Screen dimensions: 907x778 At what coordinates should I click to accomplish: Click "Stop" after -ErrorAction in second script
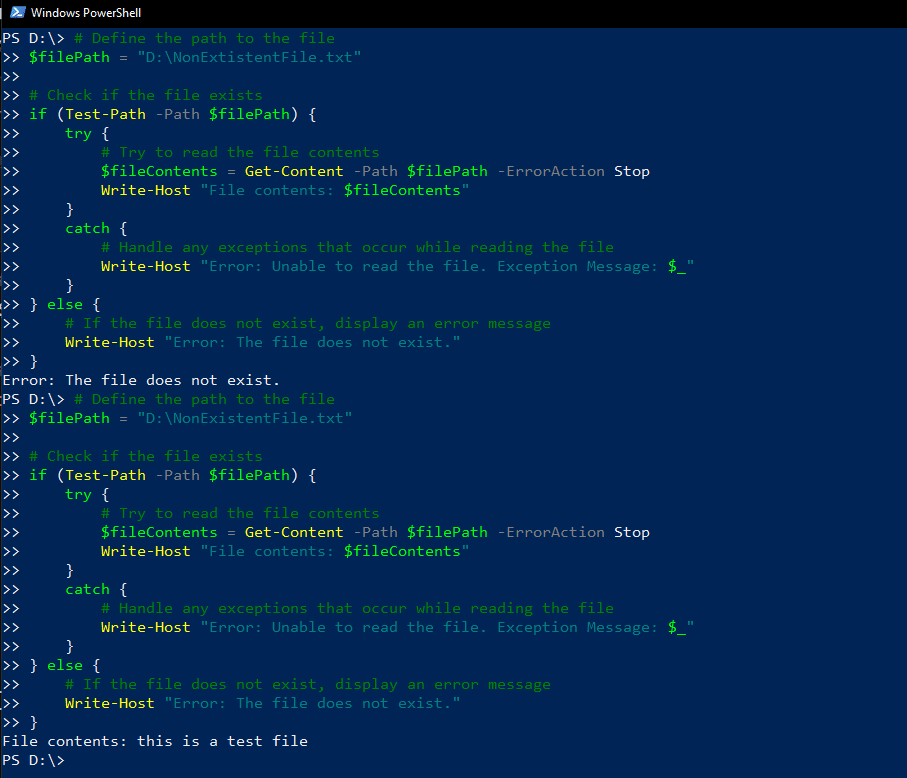(x=632, y=532)
